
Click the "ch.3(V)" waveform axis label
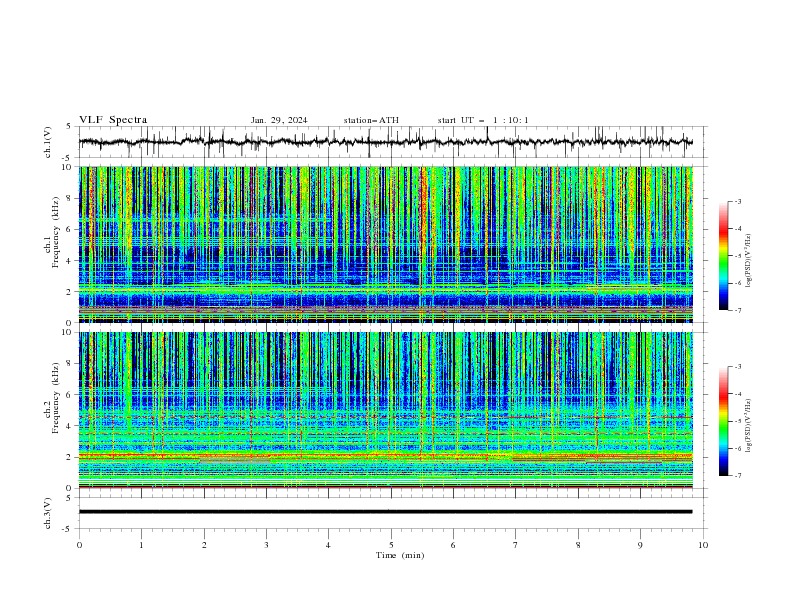48,513
